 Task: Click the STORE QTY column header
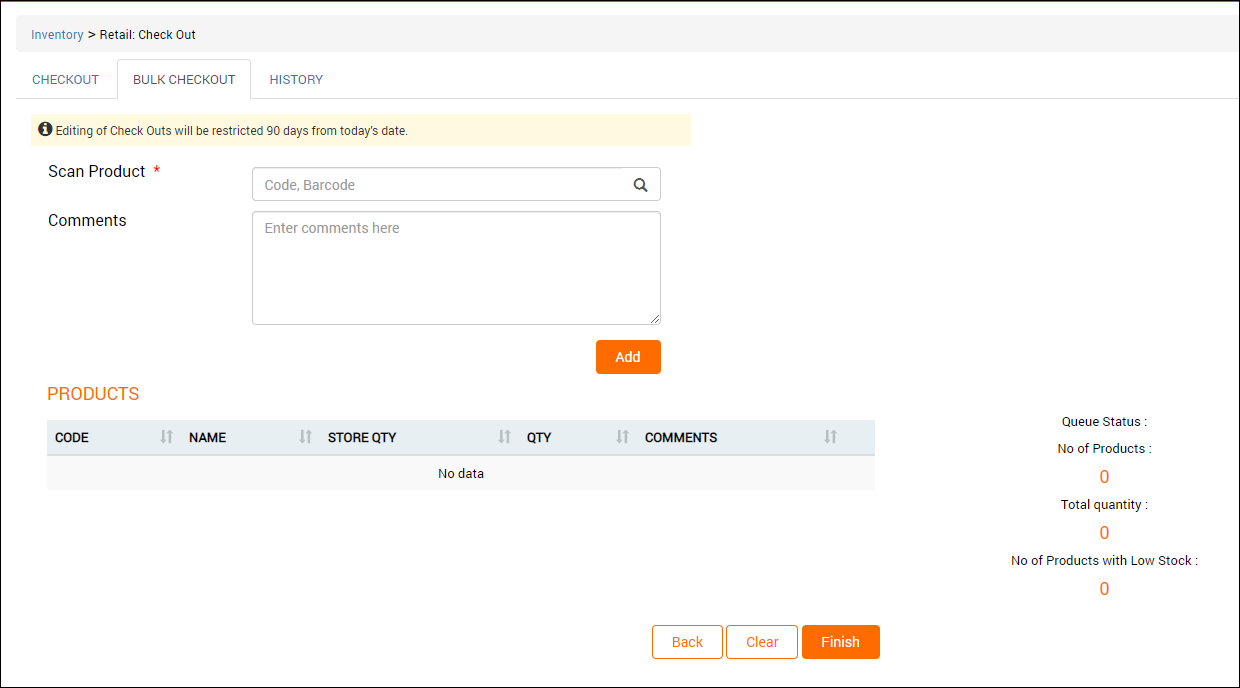click(x=419, y=437)
